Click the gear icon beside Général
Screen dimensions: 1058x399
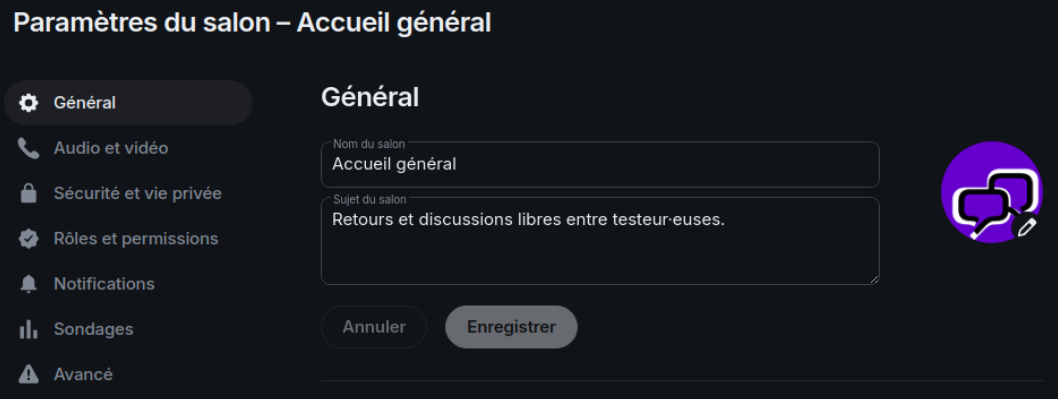(x=28, y=103)
